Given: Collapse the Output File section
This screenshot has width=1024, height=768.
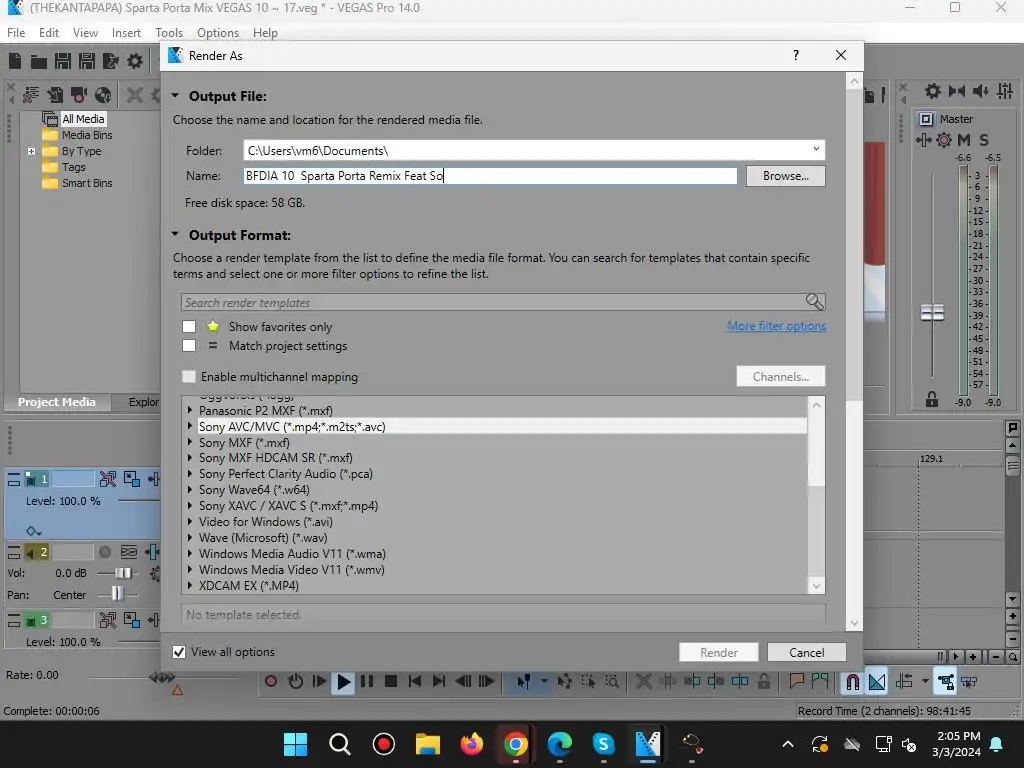Looking at the screenshot, I should (175, 96).
